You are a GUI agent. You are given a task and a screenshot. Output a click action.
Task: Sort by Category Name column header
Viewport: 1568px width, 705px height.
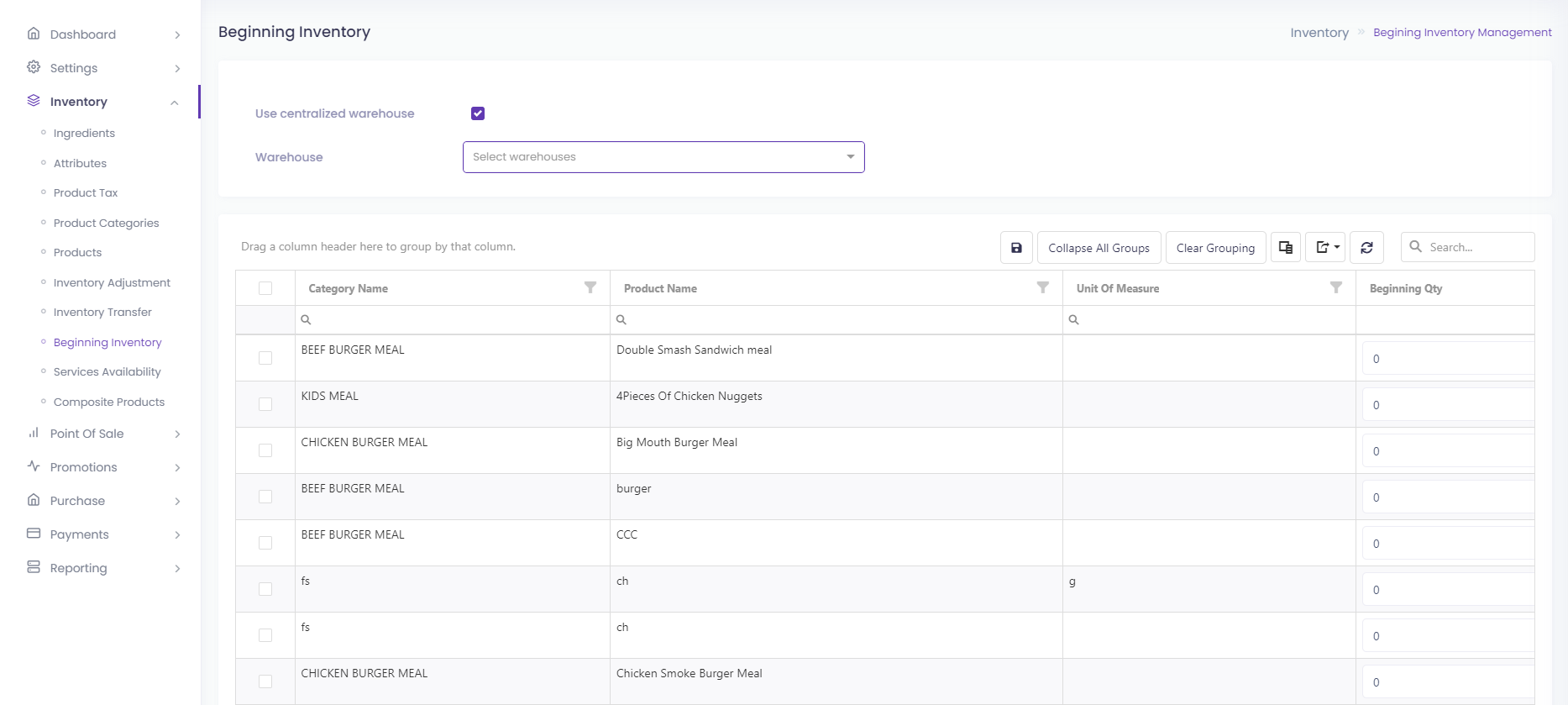(348, 288)
